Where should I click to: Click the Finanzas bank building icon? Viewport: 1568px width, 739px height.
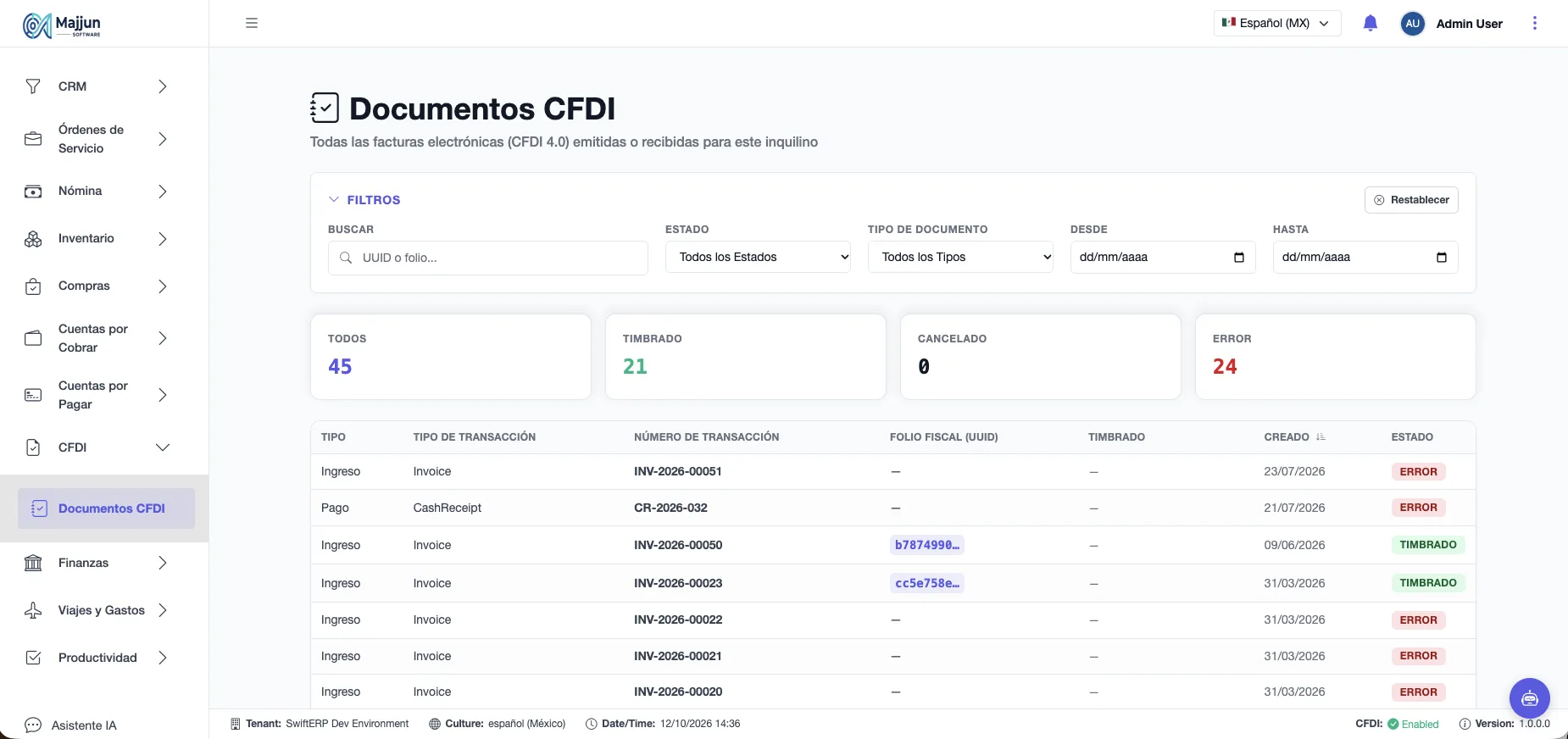click(x=33, y=563)
